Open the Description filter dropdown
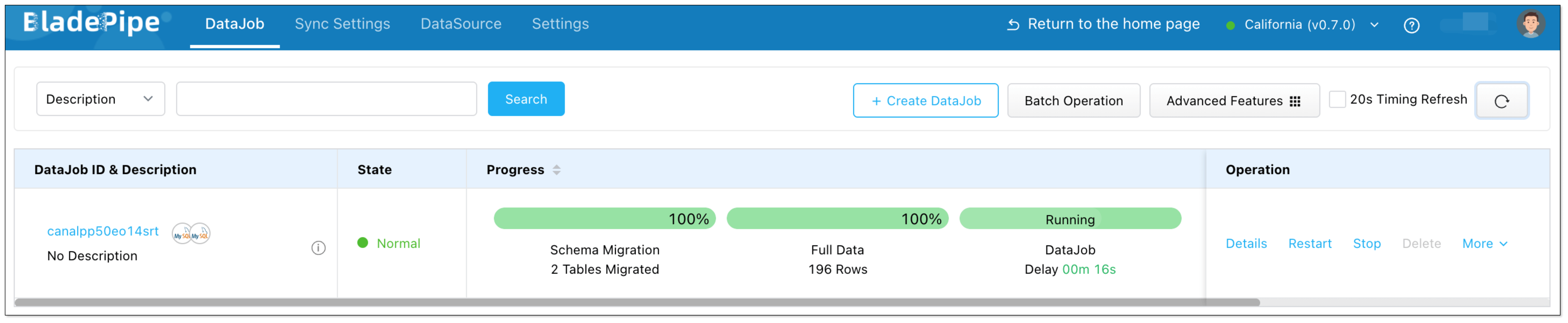 (x=101, y=99)
